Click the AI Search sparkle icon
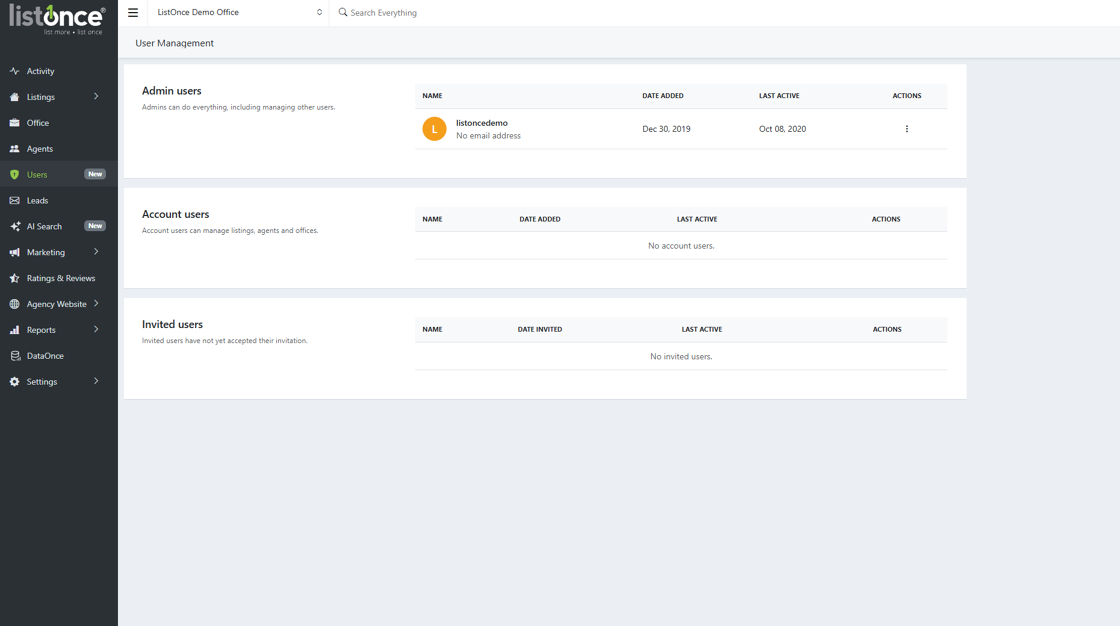The width and height of the screenshot is (1120, 626). [x=14, y=226]
